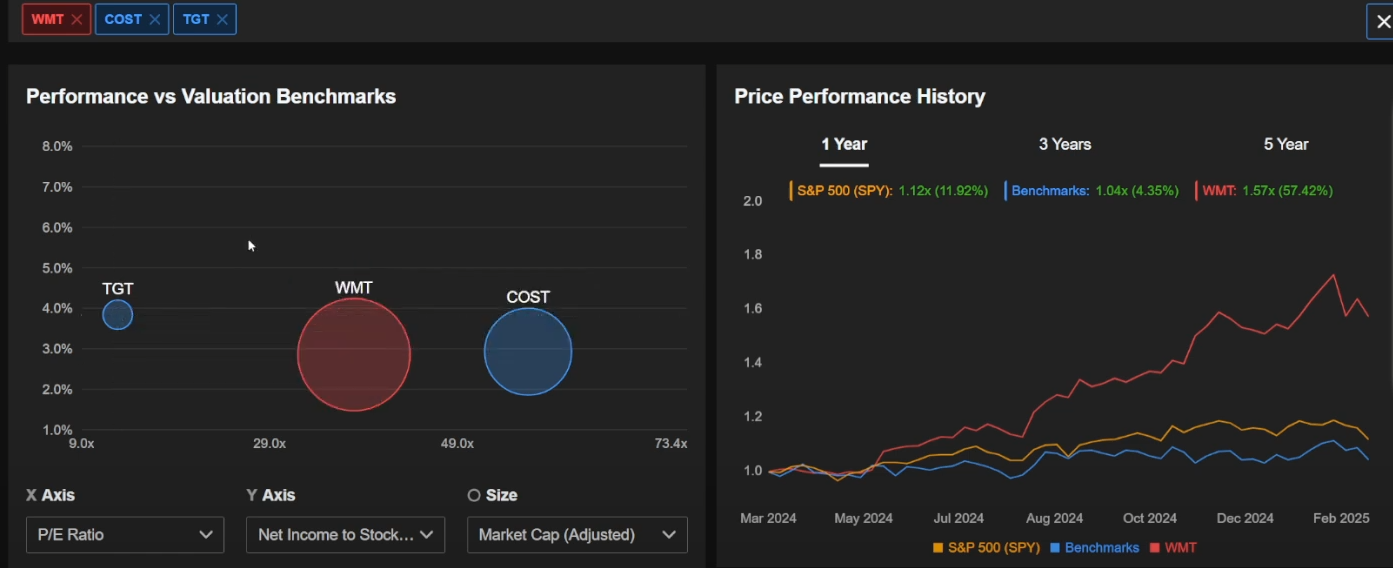The image size is (1393, 568).
Task: Open the X Axis P/E Ratio dropdown
Action: pyautogui.click(x=125, y=535)
